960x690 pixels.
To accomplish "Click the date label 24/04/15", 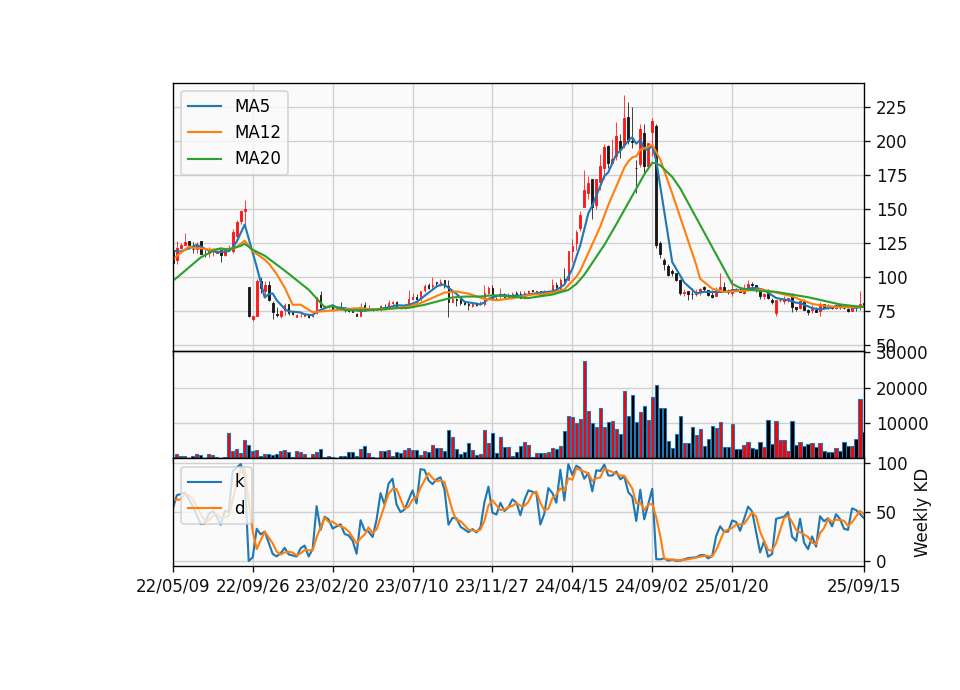I will (572, 586).
